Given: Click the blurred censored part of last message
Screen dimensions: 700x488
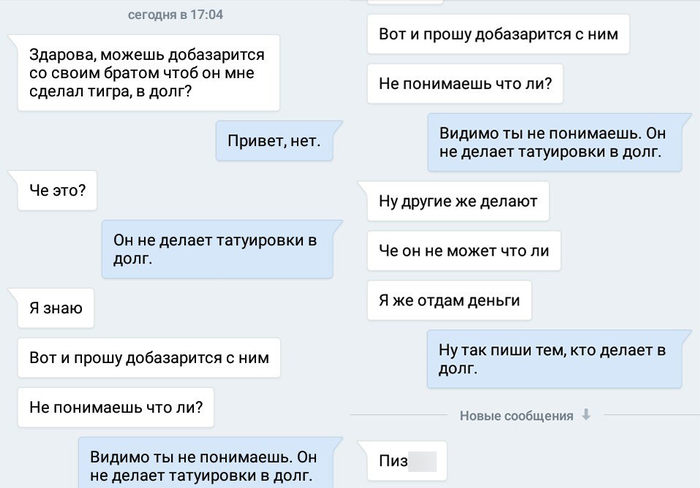Looking at the screenshot, I should (423, 461).
